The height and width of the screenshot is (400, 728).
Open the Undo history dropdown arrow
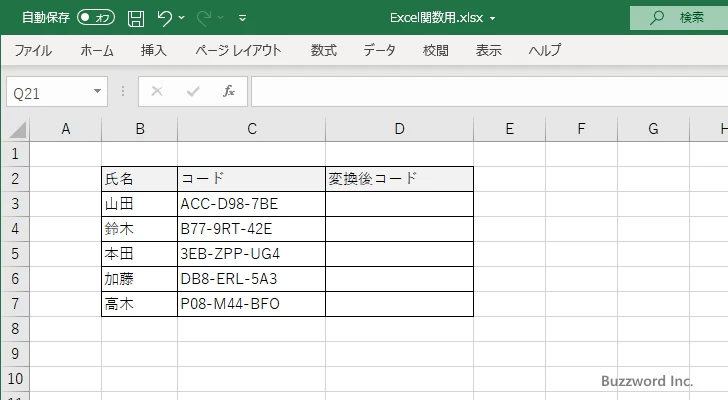click(x=182, y=18)
